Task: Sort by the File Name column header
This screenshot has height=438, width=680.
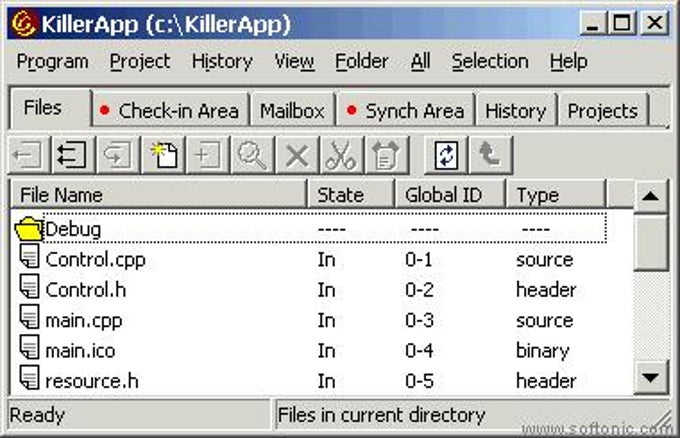Action: (158, 195)
